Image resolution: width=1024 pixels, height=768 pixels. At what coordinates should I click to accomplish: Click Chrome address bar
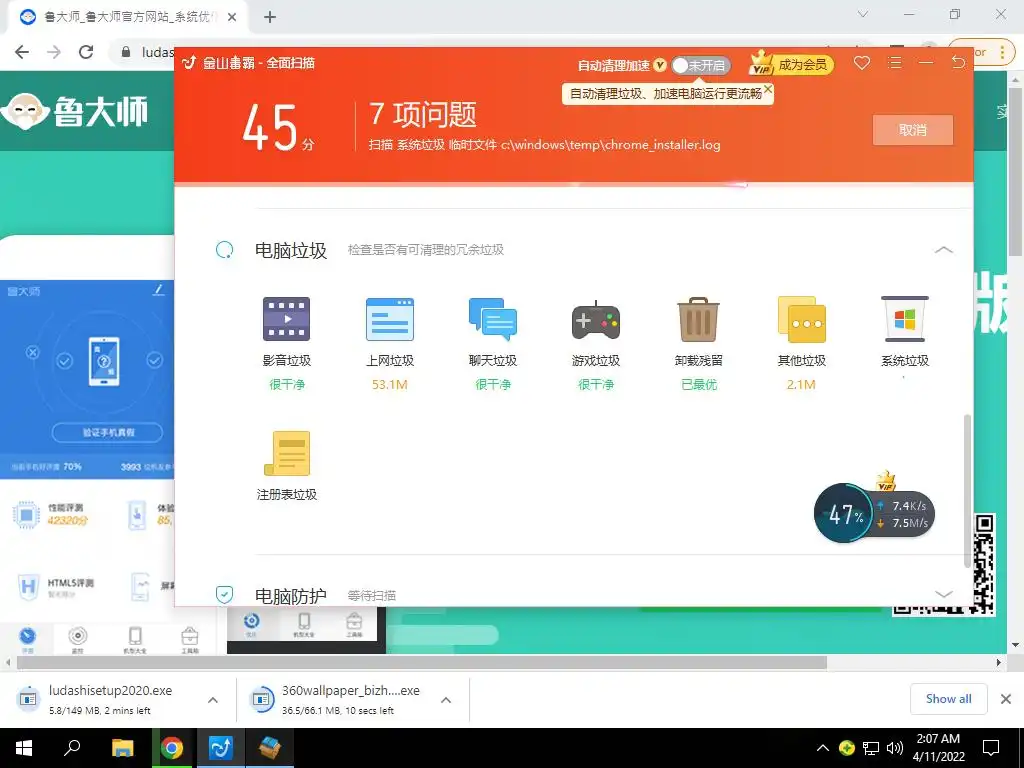158,52
